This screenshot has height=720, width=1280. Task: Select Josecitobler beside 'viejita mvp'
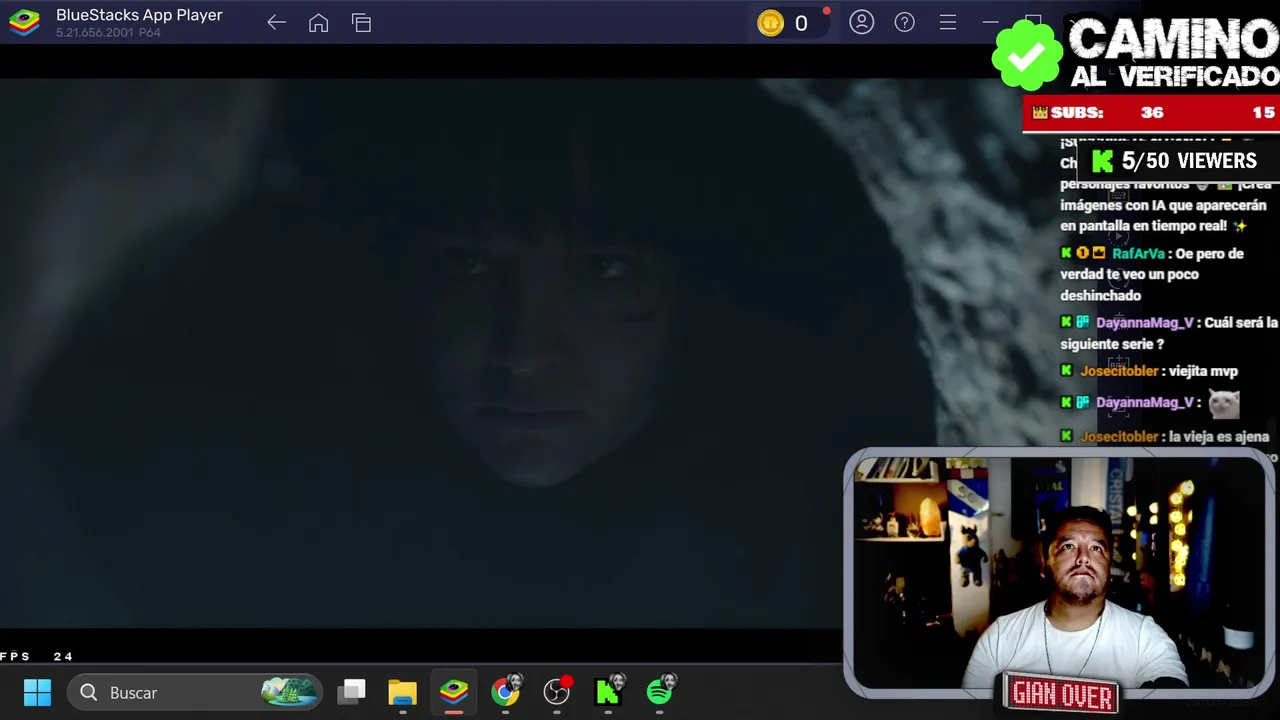coord(1119,371)
